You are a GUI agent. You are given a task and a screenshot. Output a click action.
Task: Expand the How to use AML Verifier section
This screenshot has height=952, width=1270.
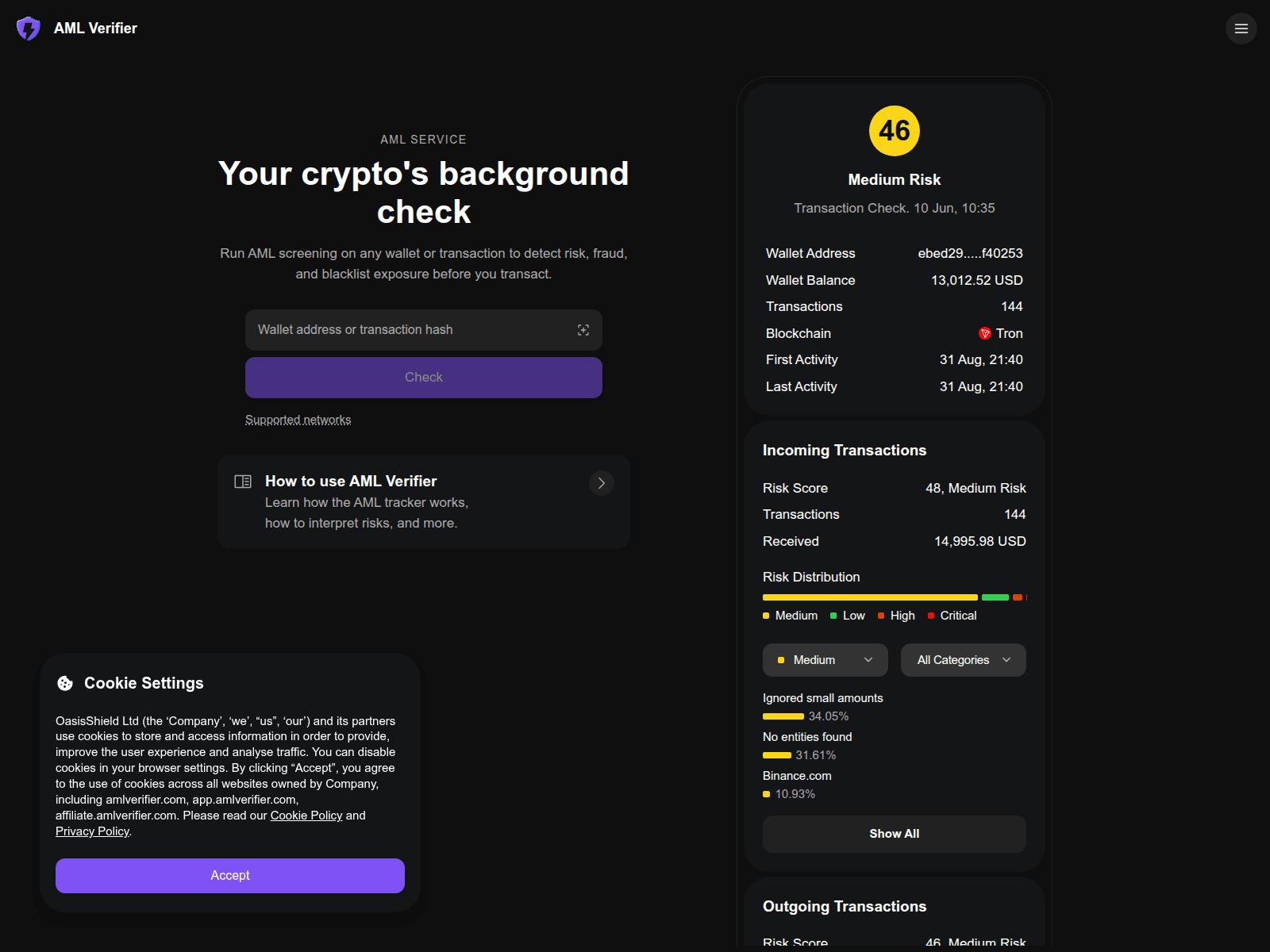(x=424, y=502)
